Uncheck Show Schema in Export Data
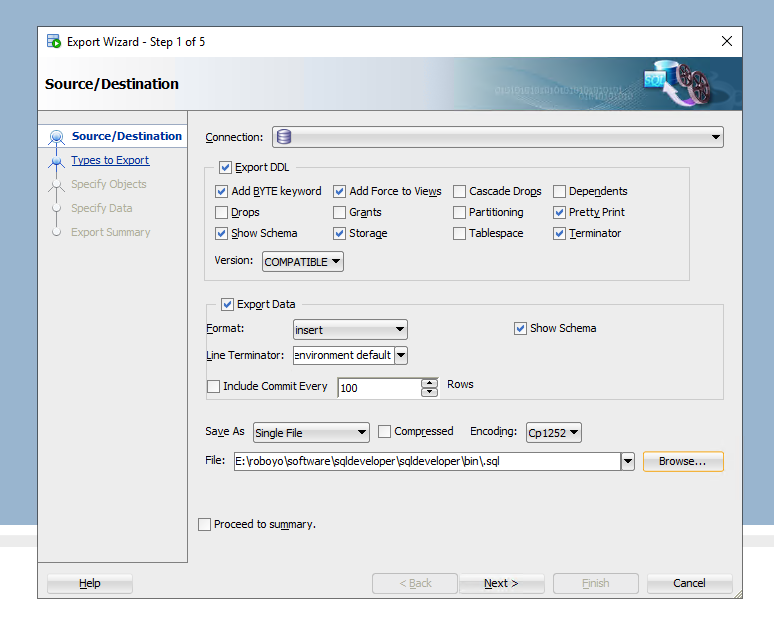Viewport: 774px width, 627px height. (520, 328)
